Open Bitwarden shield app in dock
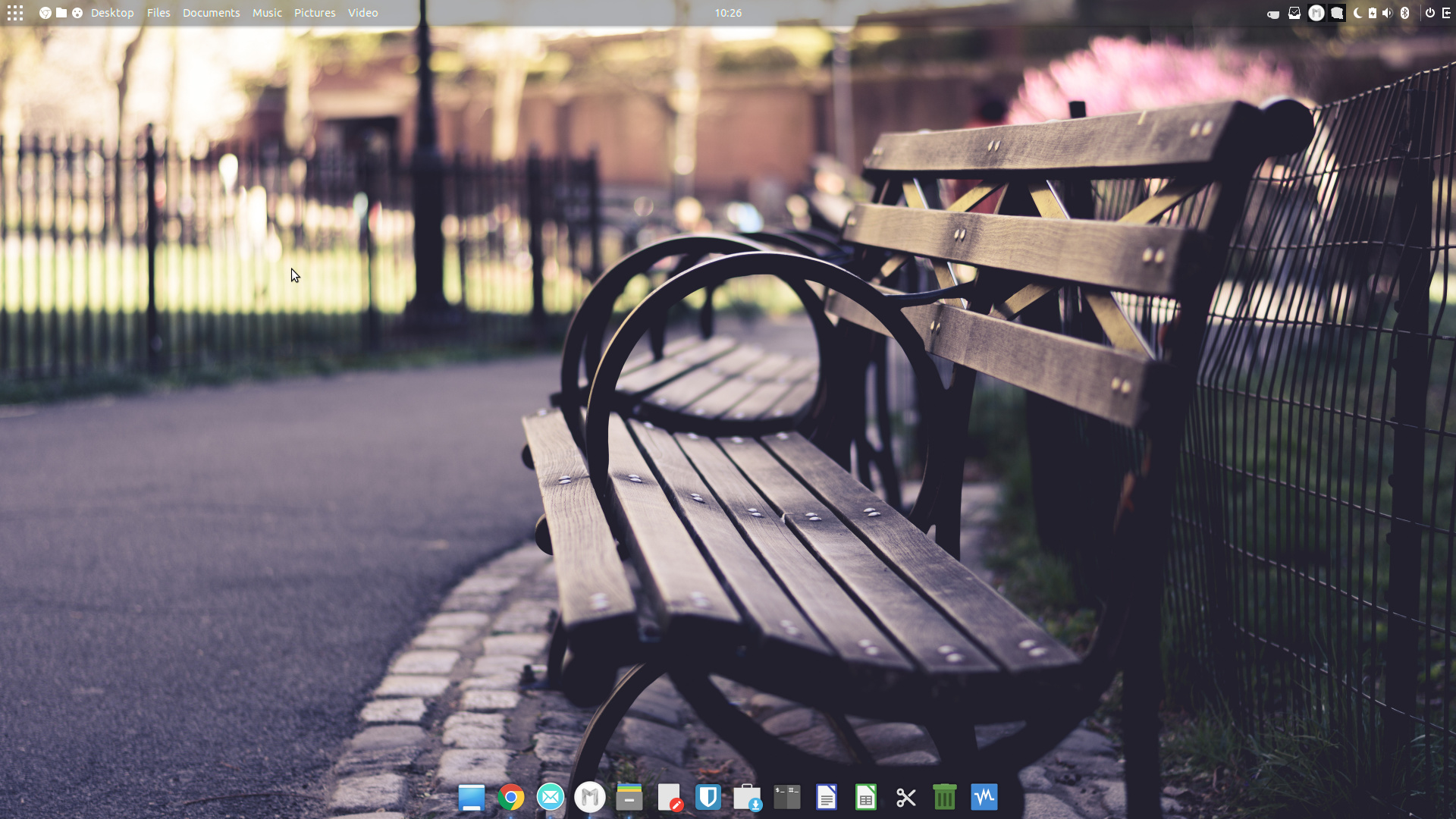This screenshot has height=819, width=1456. tap(708, 798)
